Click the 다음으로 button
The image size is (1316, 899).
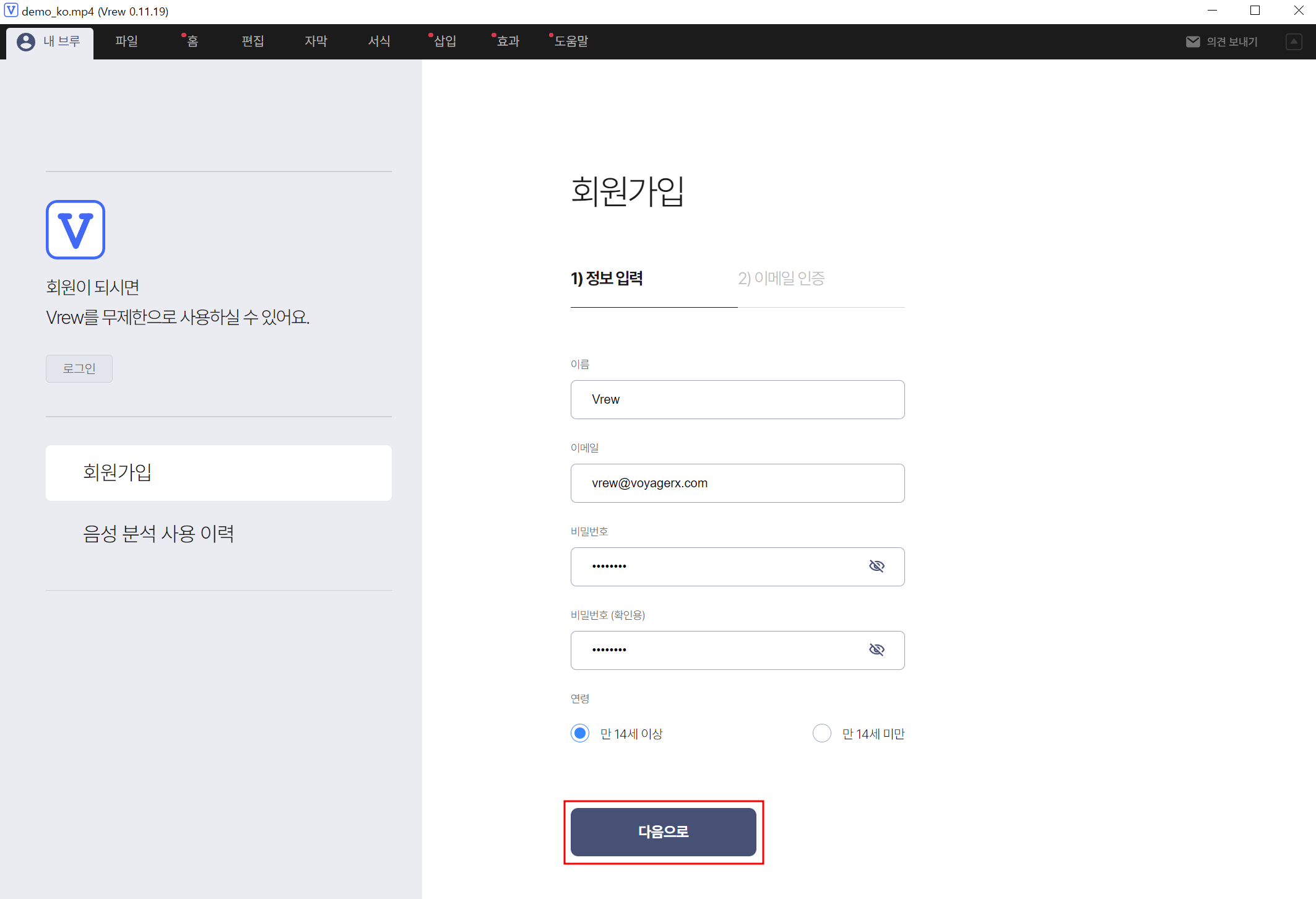[664, 832]
